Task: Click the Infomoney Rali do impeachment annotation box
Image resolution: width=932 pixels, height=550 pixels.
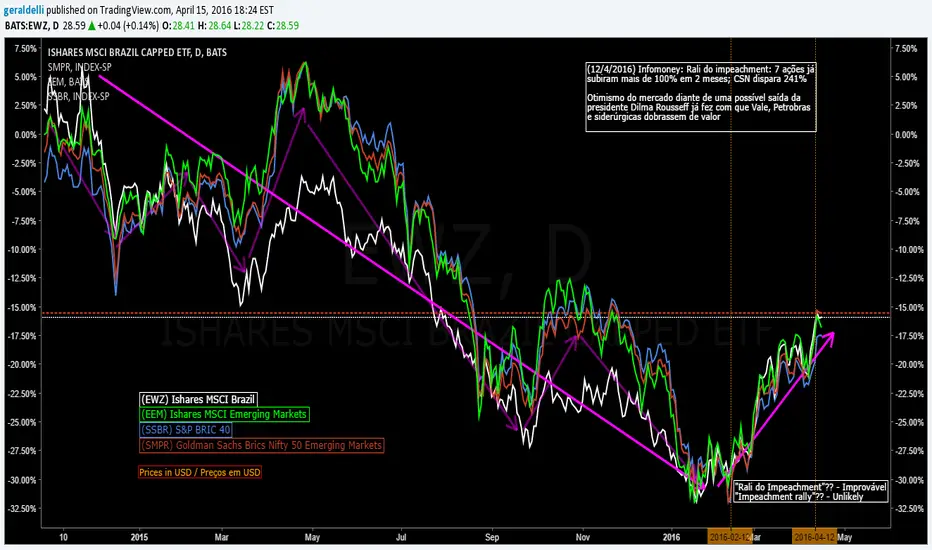Action: coord(701,97)
